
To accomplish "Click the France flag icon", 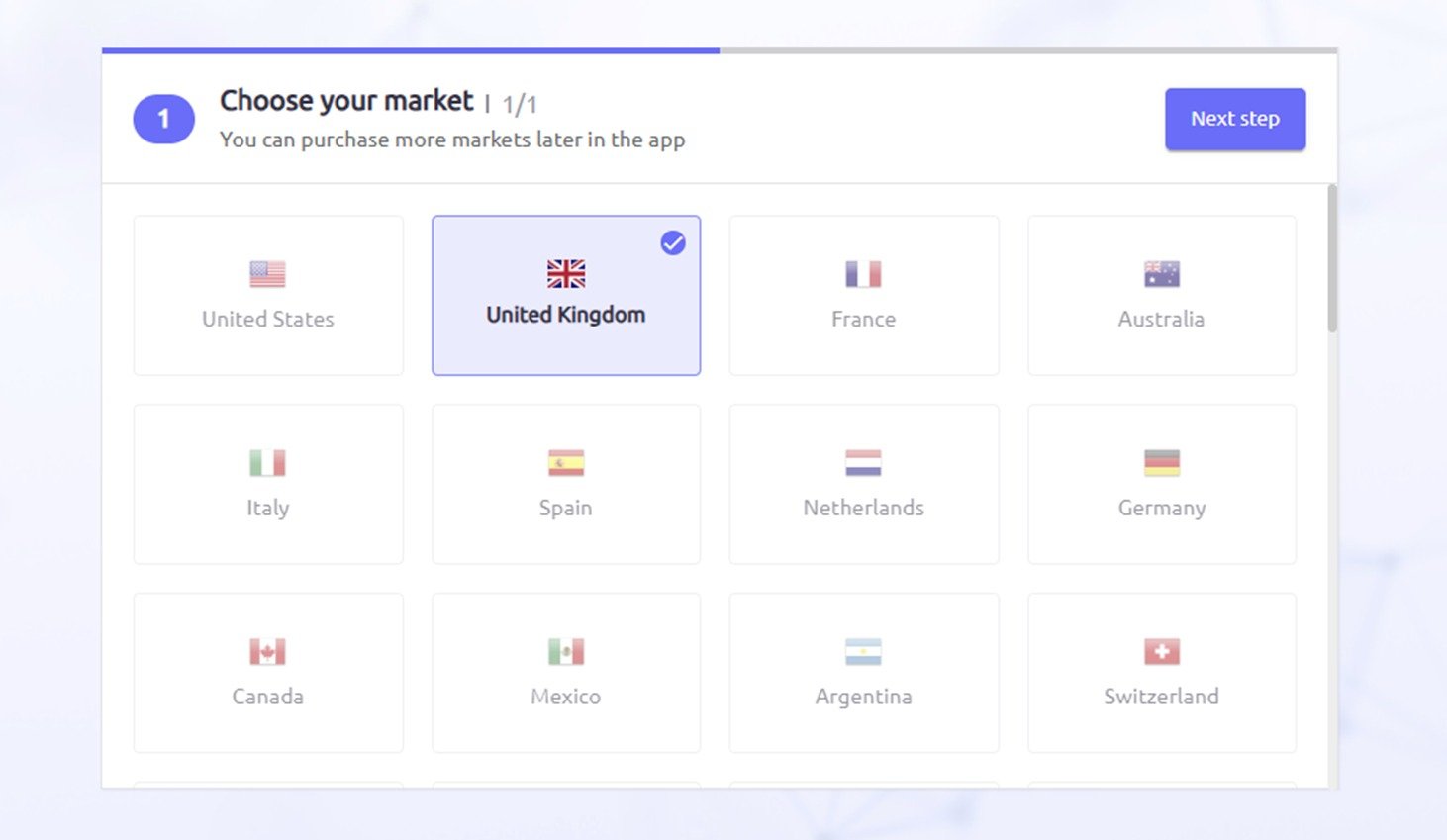I will [x=863, y=273].
